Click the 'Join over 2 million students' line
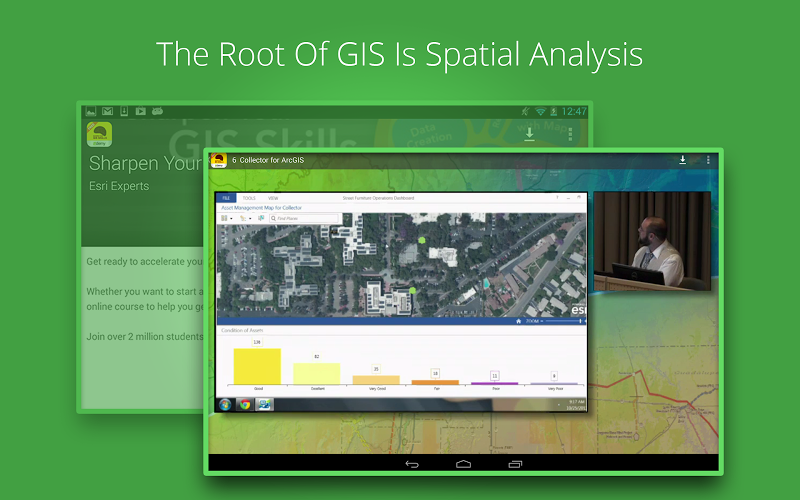The width and height of the screenshot is (800, 500). [x=145, y=337]
